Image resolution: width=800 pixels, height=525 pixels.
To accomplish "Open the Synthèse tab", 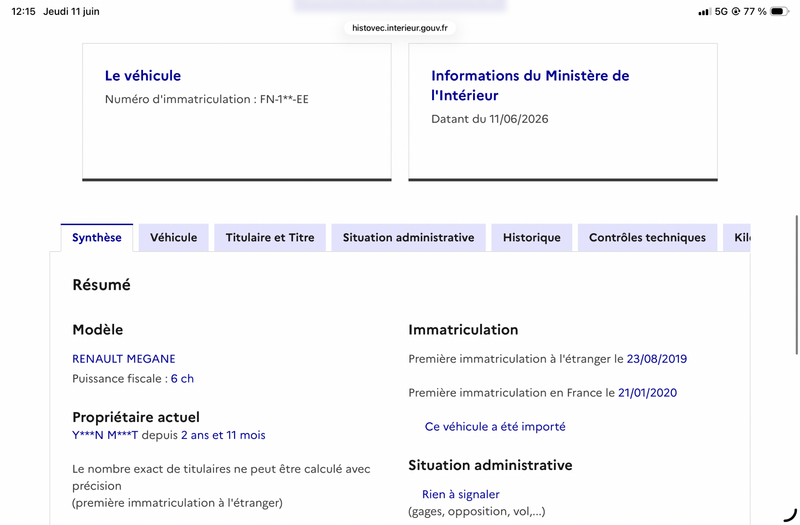I will (x=96, y=238).
